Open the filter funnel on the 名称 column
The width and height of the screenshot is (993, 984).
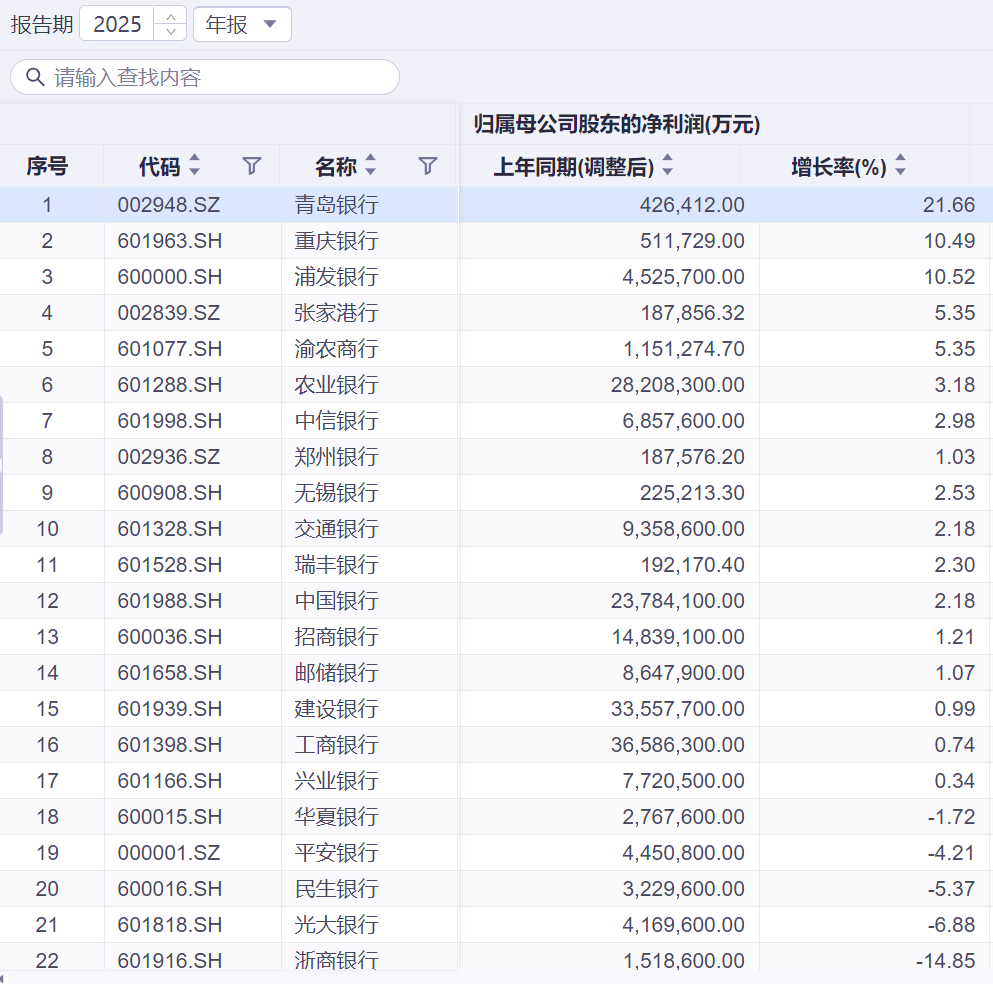[x=427, y=166]
